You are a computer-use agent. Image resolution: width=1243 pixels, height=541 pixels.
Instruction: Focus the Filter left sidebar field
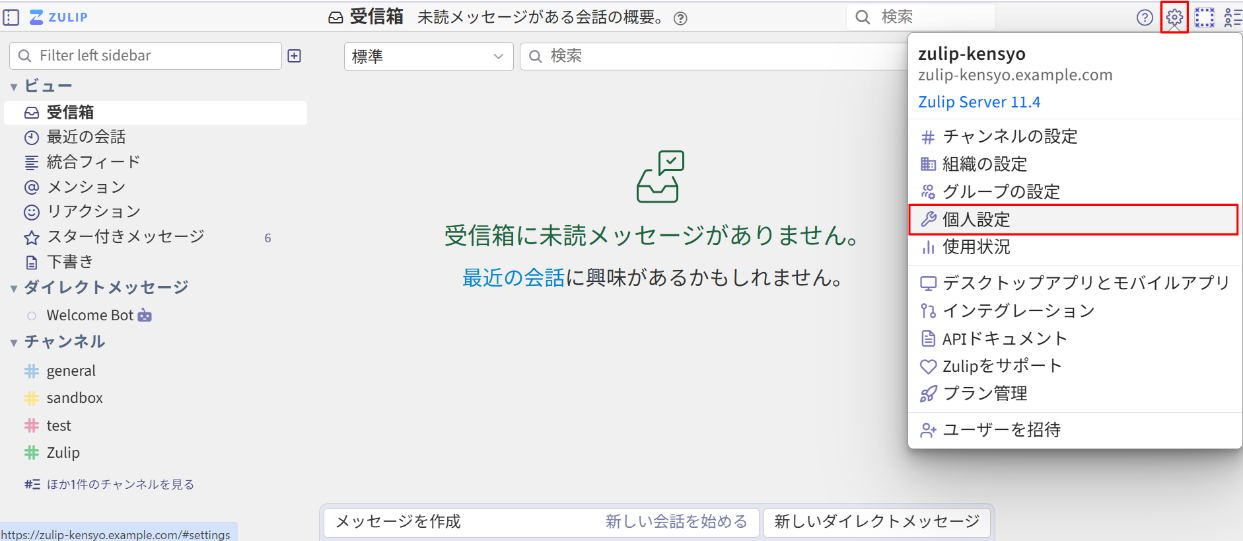pos(145,56)
